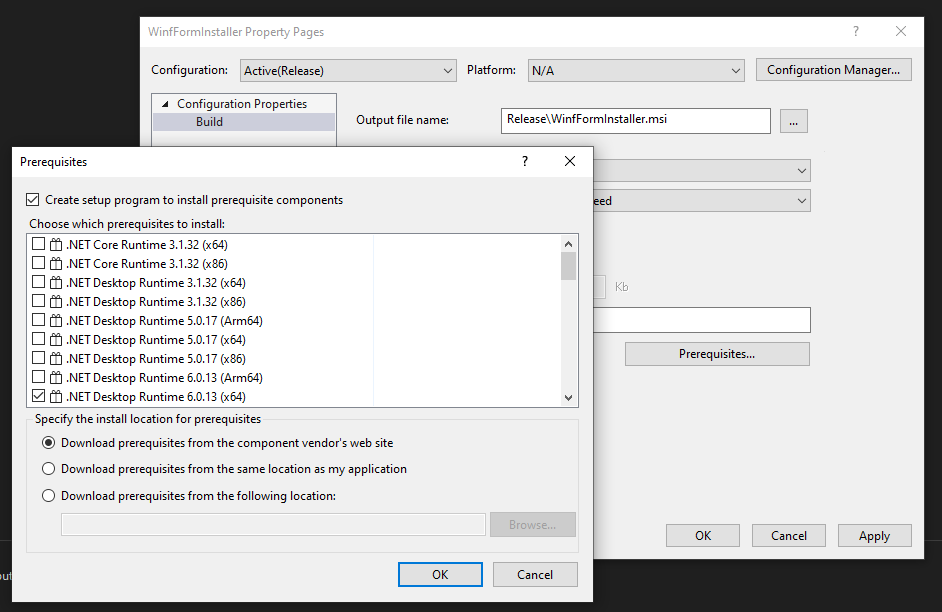
Task: Click package icon beside .NET Core Runtime 3.1.32 (x86)
Action: pos(56,264)
